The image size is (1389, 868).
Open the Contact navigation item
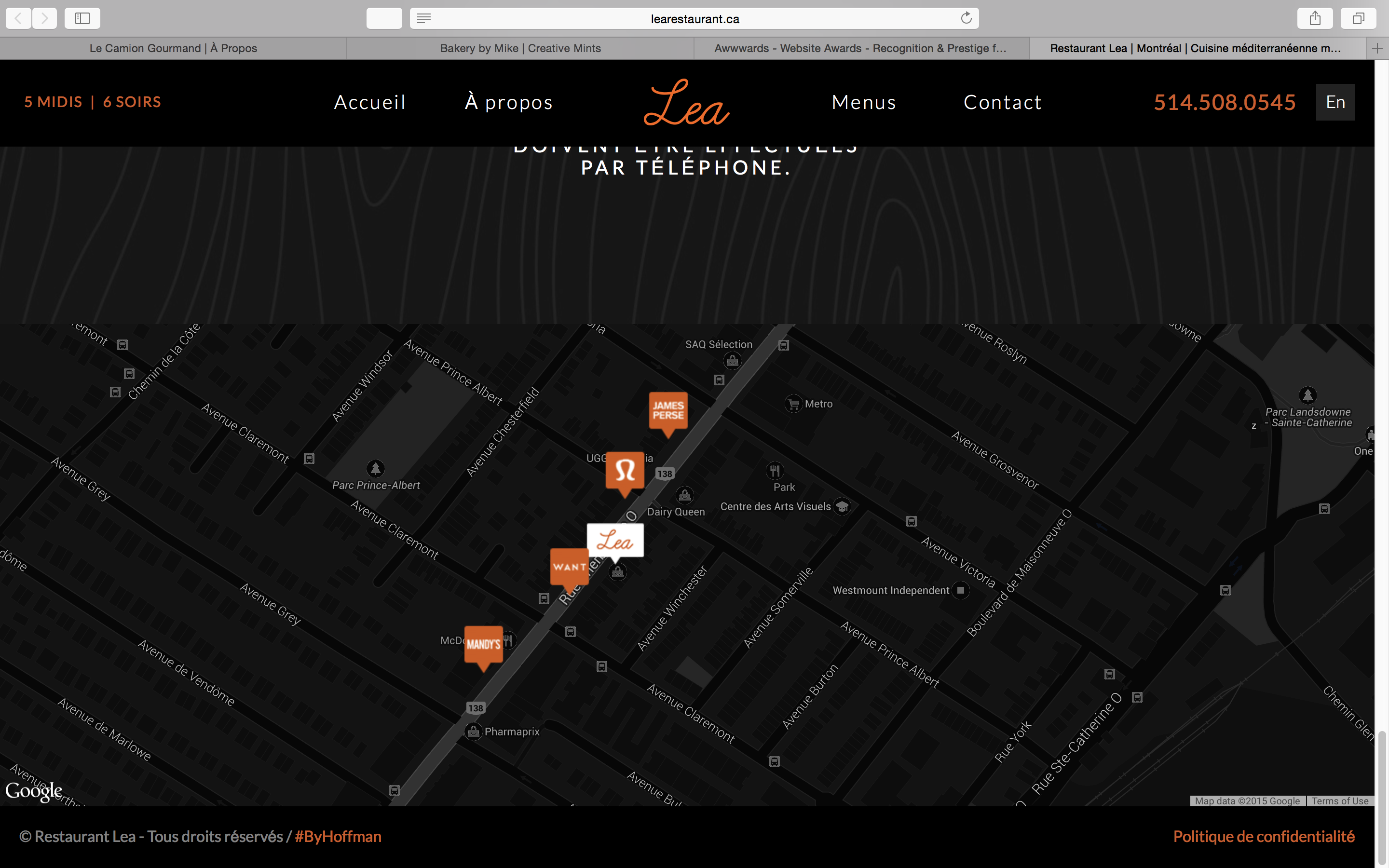tap(1003, 102)
